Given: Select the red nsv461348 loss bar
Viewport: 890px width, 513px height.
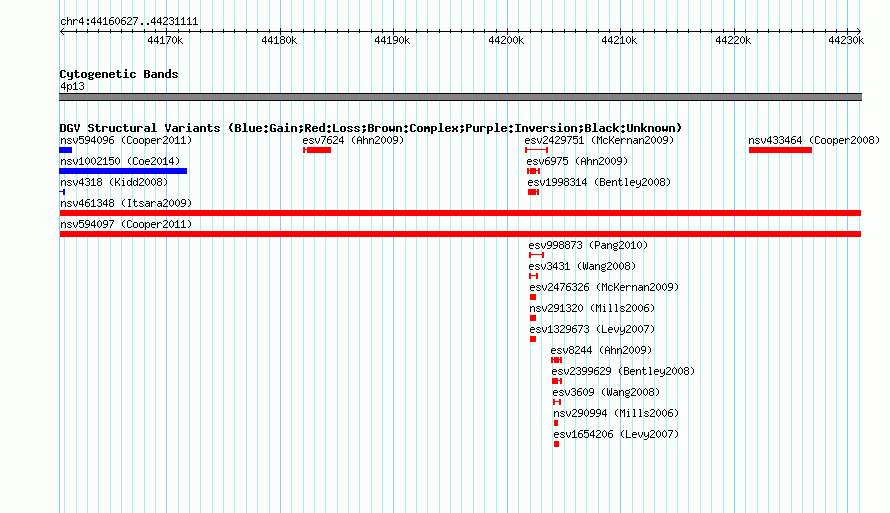Looking at the screenshot, I should pyautogui.click(x=460, y=213).
